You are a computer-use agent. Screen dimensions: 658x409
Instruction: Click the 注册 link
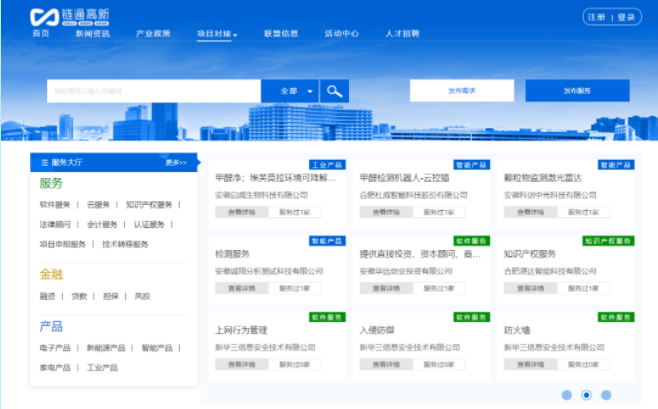pos(596,17)
